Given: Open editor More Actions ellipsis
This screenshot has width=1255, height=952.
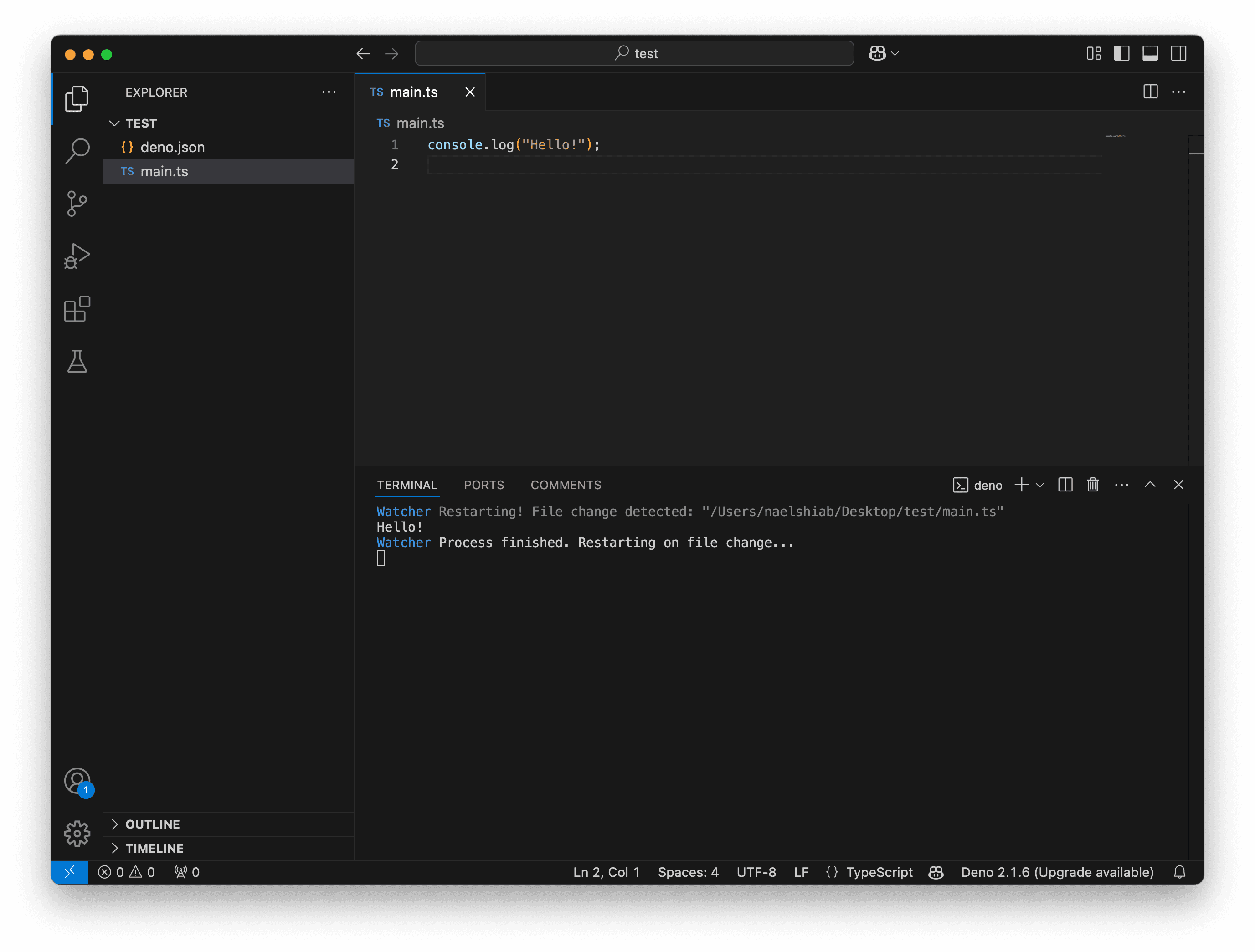Looking at the screenshot, I should 1178,92.
